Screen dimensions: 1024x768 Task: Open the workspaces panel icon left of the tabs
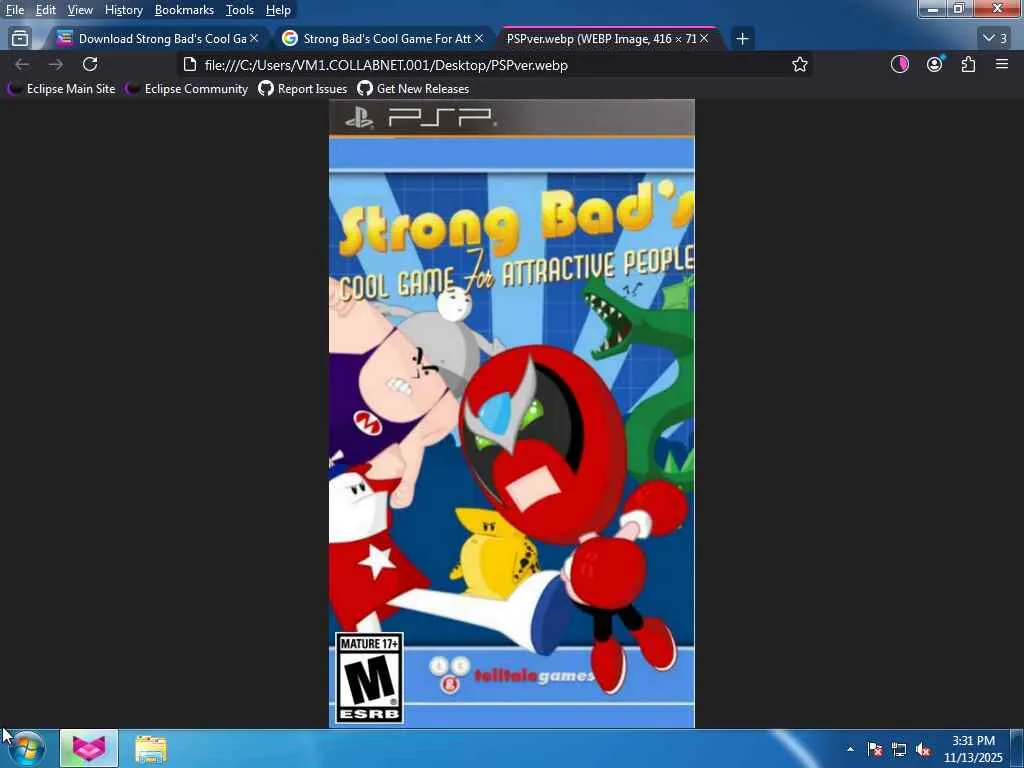coord(20,39)
